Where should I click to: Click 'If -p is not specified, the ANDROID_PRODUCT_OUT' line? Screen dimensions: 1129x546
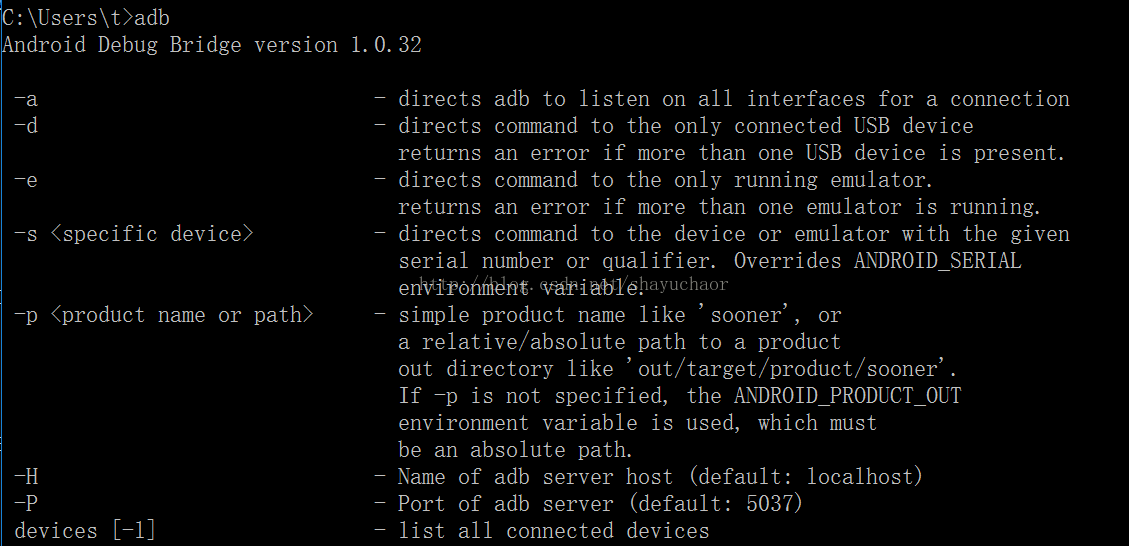click(x=680, y=395)
